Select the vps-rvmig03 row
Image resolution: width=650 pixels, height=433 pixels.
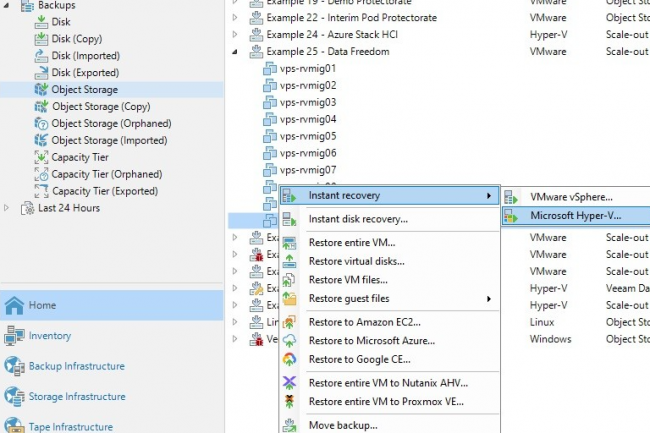point(307,102)
